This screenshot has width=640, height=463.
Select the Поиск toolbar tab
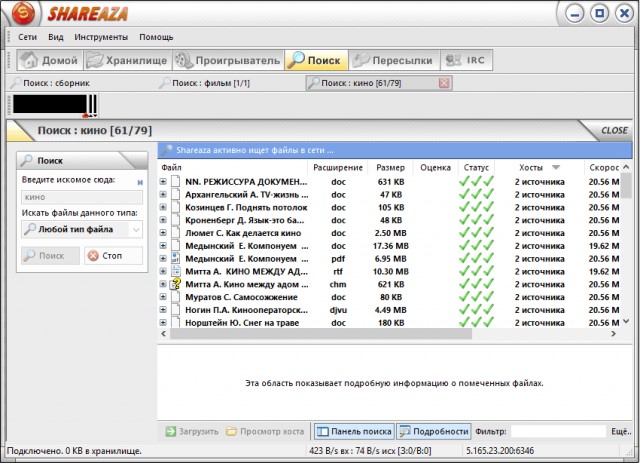[x=316, y=60]
